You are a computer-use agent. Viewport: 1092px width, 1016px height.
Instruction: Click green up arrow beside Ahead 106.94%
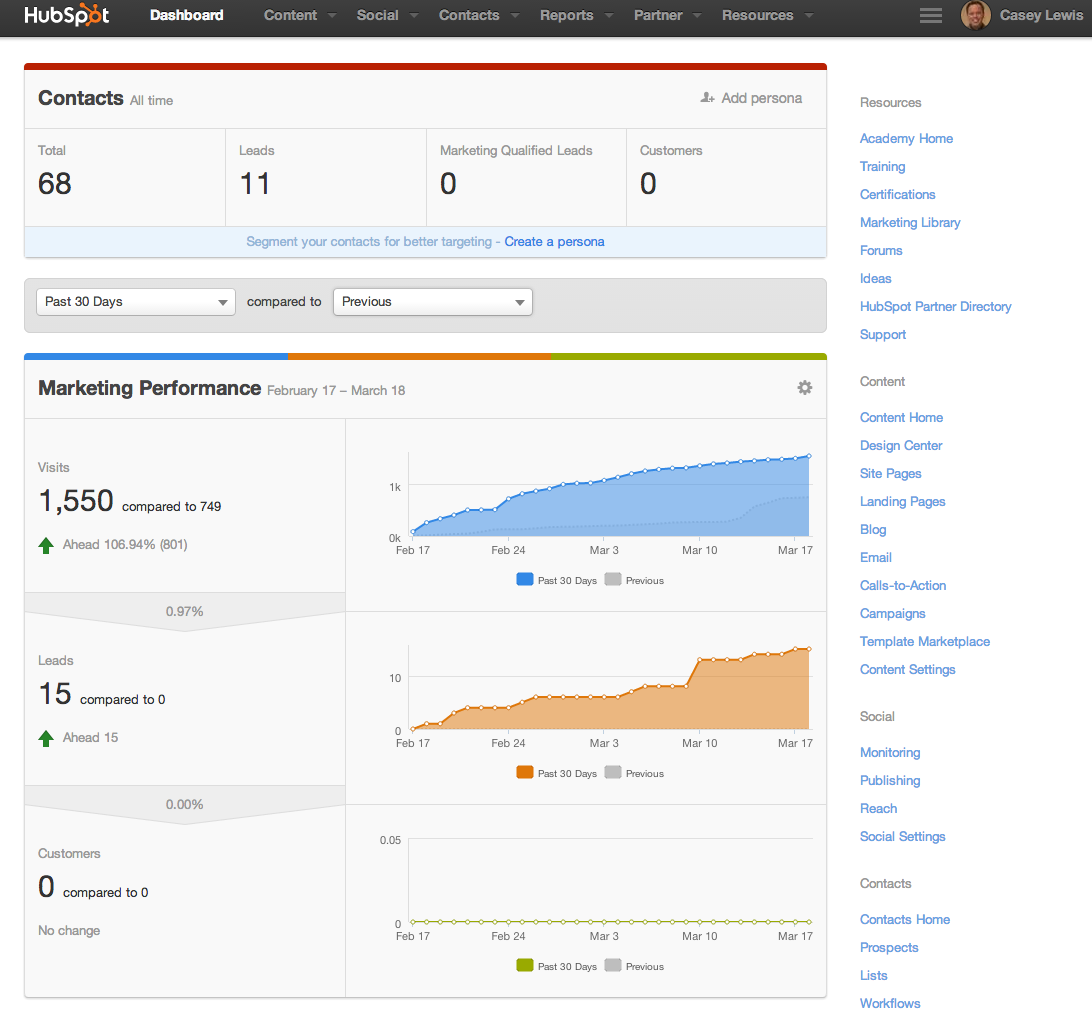tap(46, 545)
